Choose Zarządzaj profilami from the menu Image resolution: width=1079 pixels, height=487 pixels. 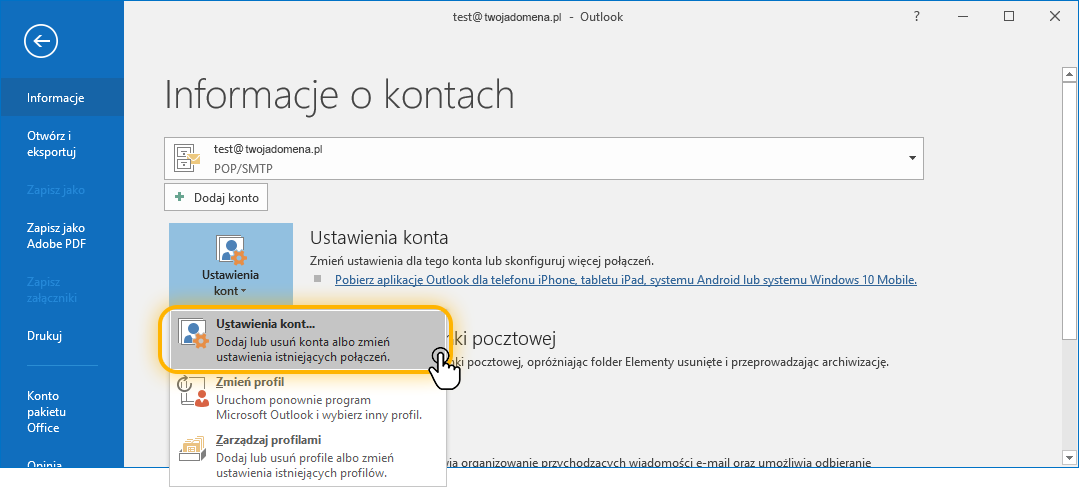308,456
